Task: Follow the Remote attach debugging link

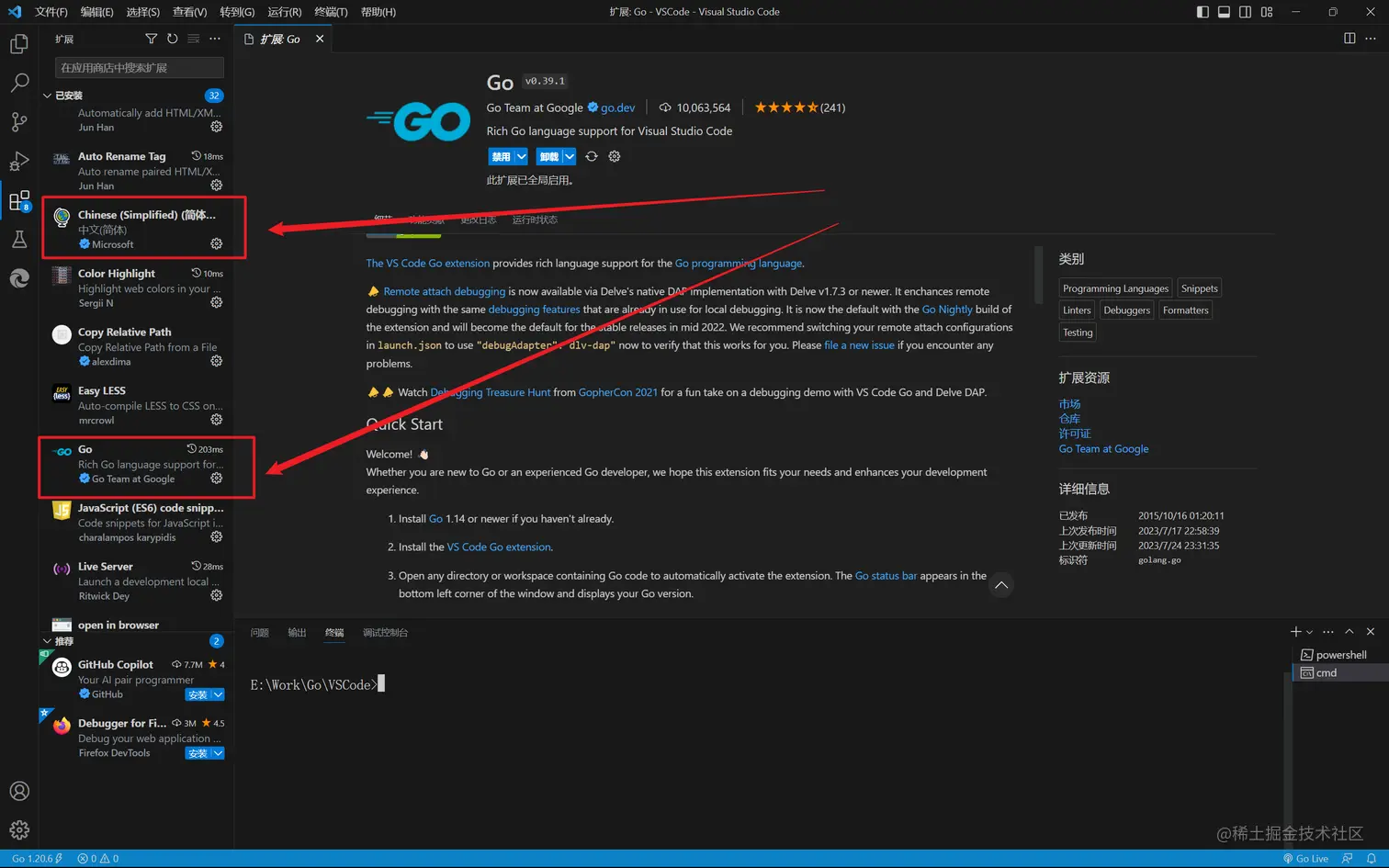Action: tap(445, 291)
